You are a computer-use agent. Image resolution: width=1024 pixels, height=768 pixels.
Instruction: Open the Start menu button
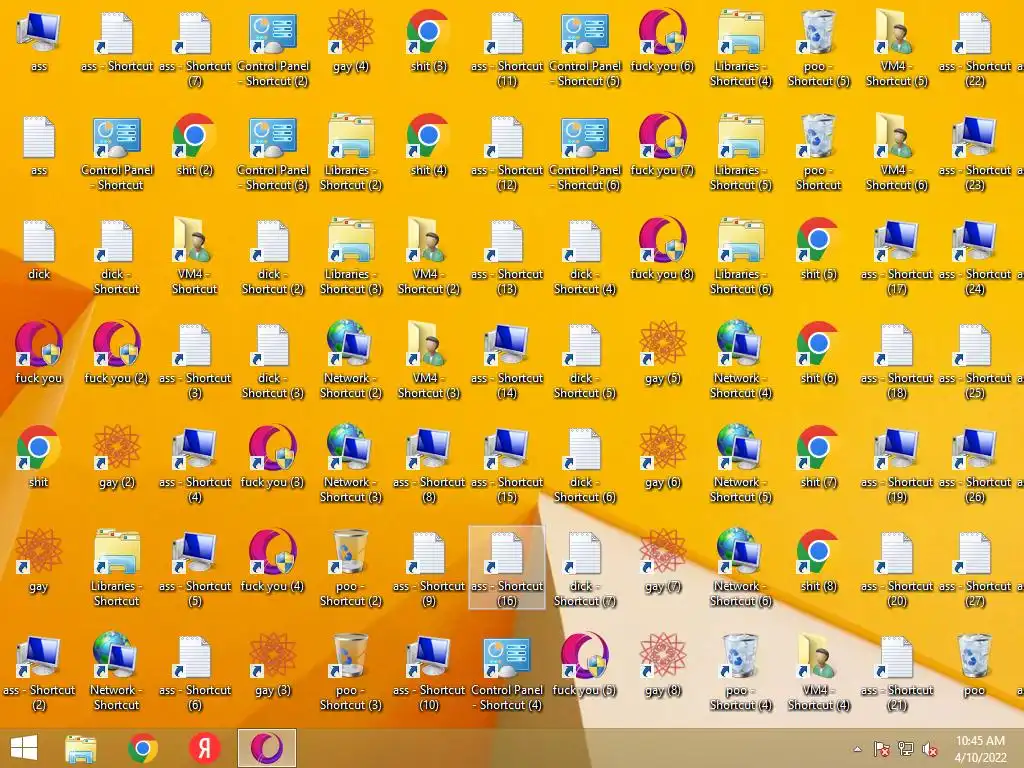tap(24, 748)
